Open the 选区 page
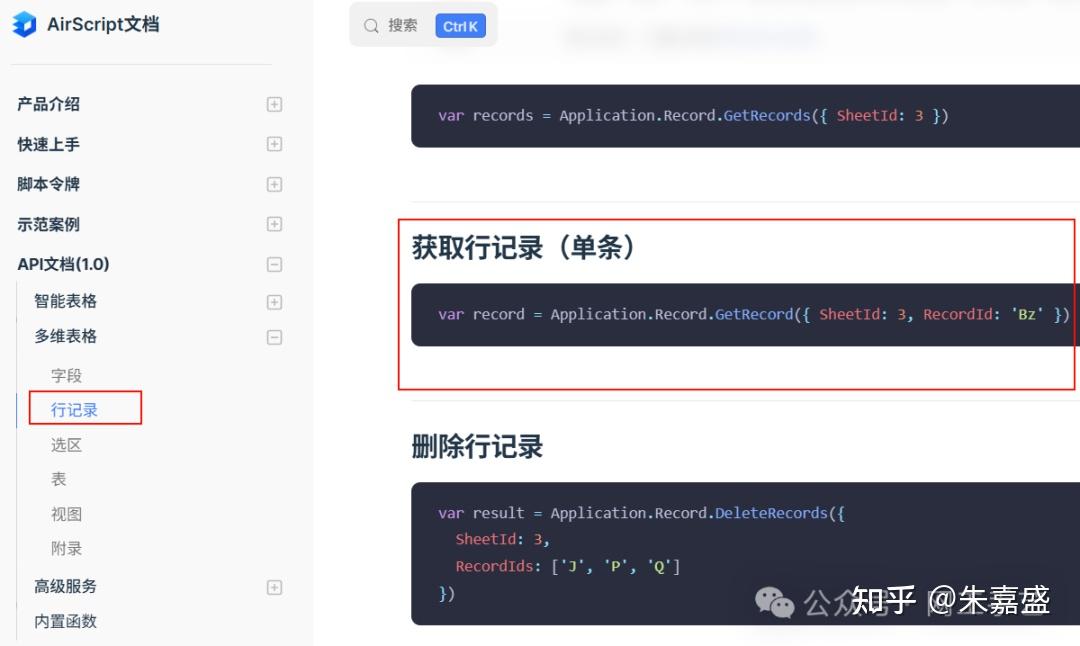The width and height of the screenshot is (1080, 646). (x=66, y=445)
